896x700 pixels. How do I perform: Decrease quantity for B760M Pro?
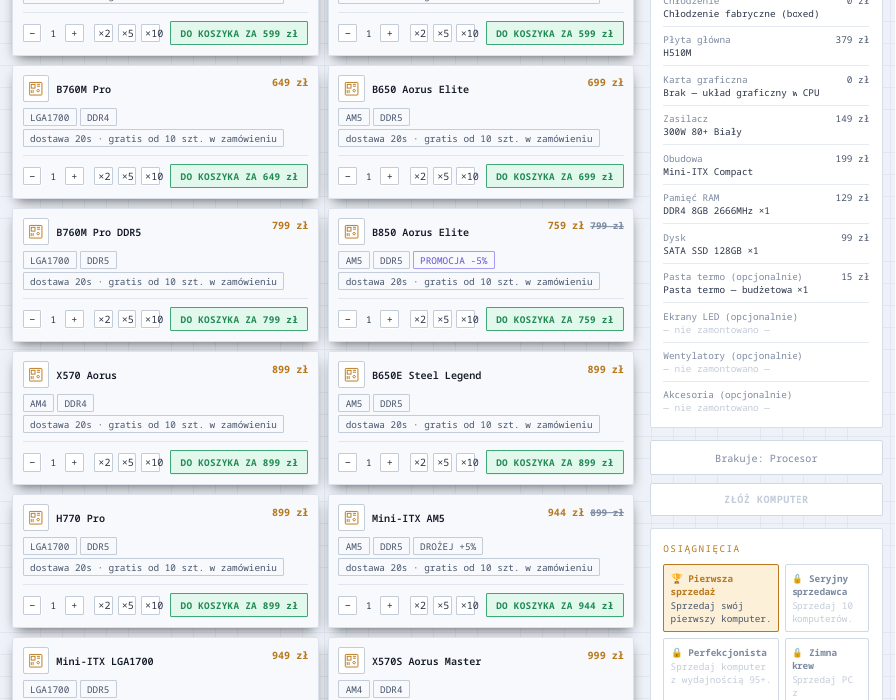click(x=32, y=176)
